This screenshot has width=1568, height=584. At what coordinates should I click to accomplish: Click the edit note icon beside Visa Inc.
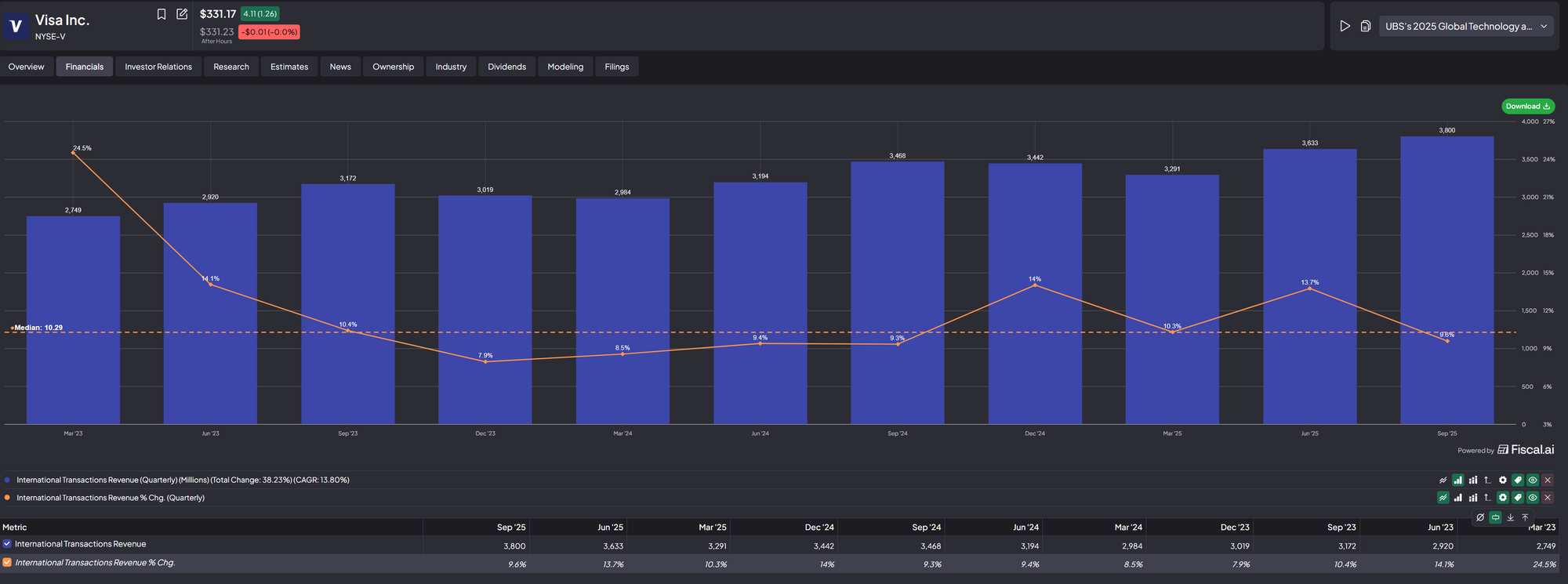[x=182, y=14]
